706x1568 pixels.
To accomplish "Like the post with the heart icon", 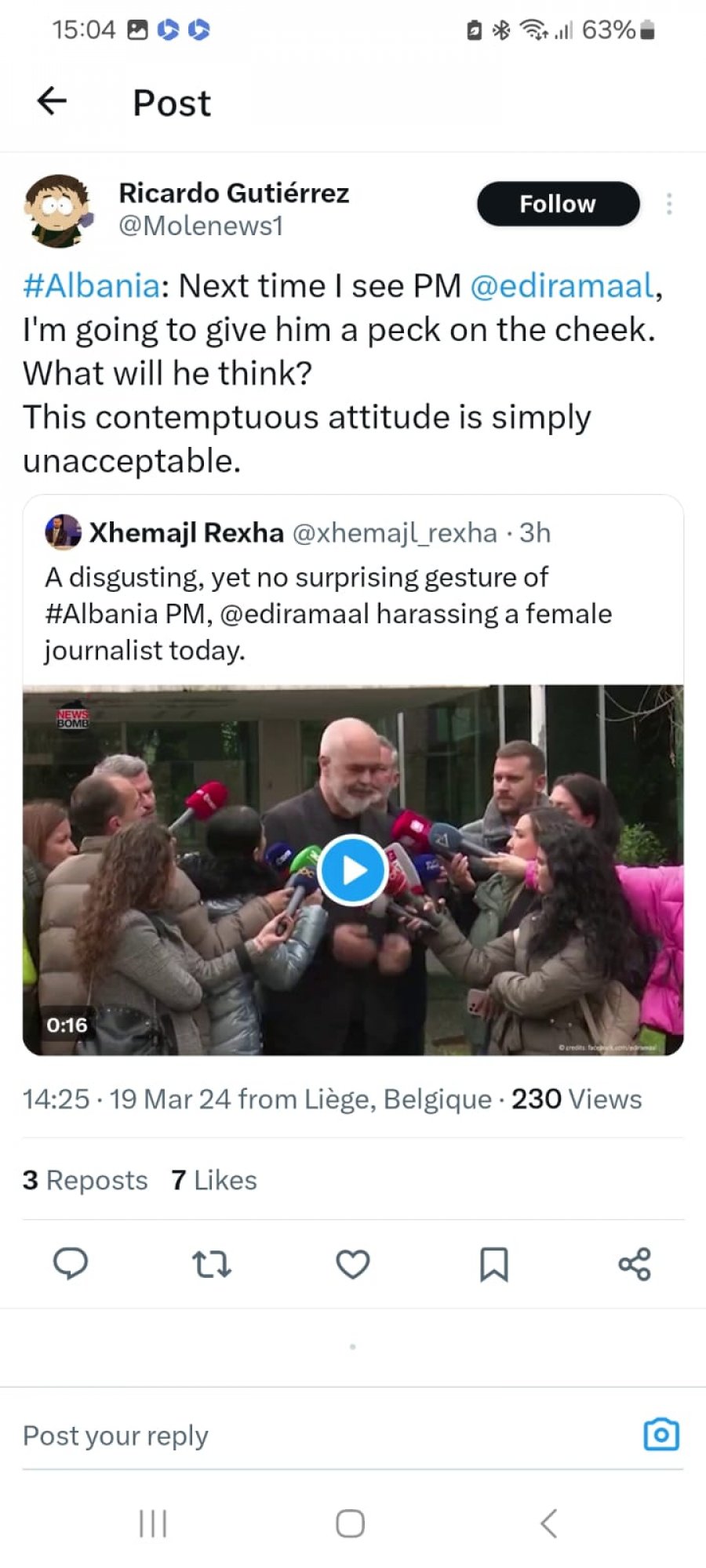I will click(x=353, y=1264).
